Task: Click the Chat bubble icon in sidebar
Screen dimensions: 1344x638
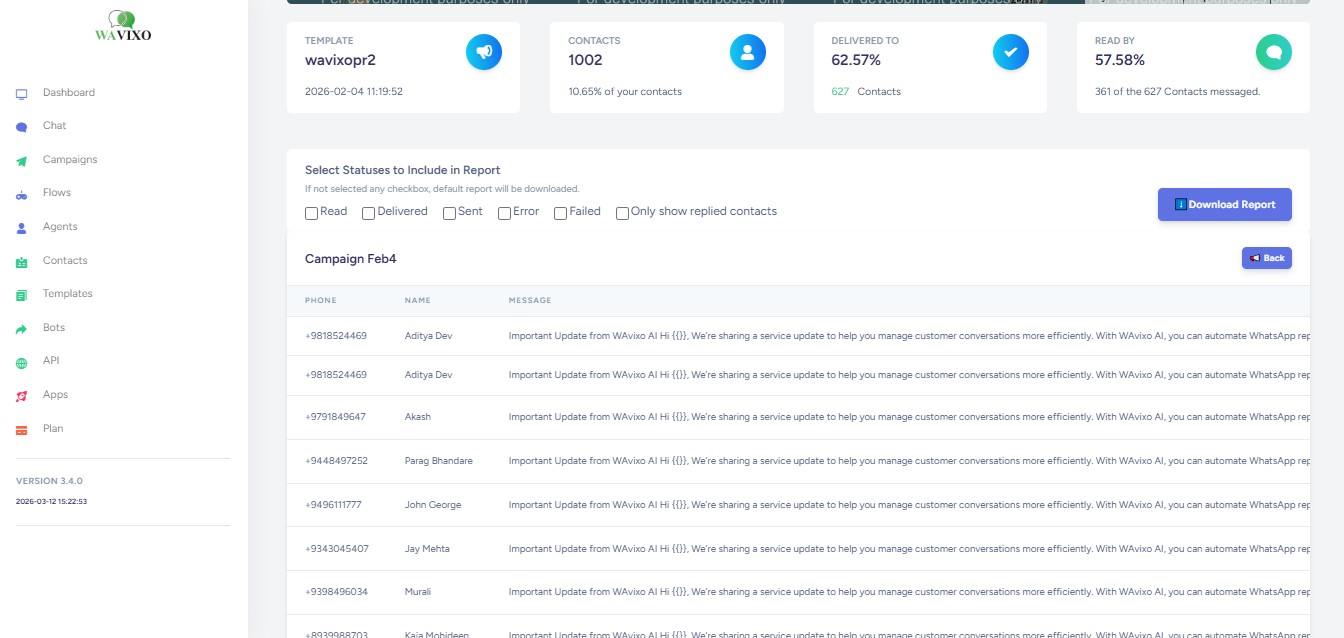Action: [21, 127]
